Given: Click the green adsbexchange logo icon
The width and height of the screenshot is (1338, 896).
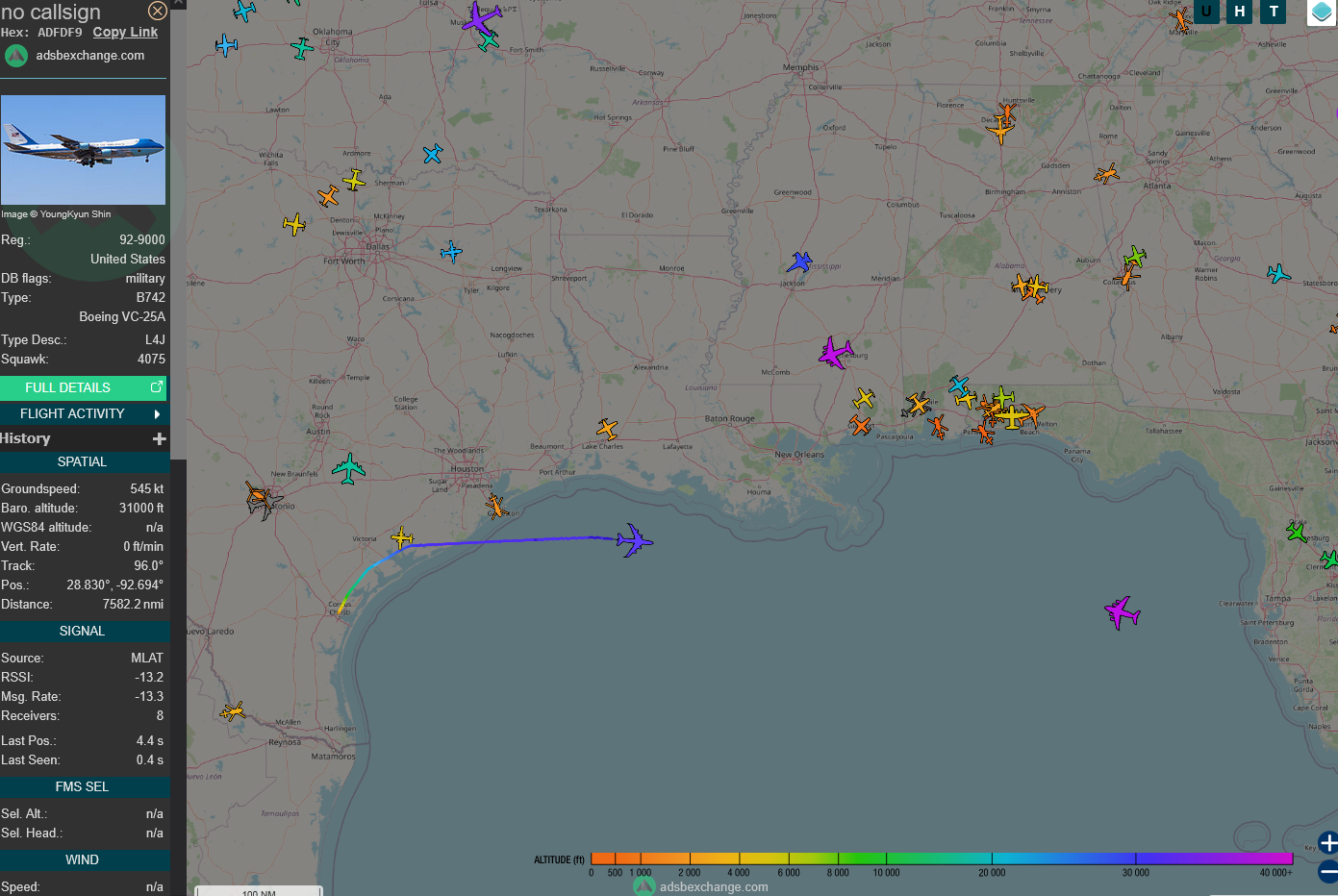Looking at the screenshot, I should click(x=16, y=56).
